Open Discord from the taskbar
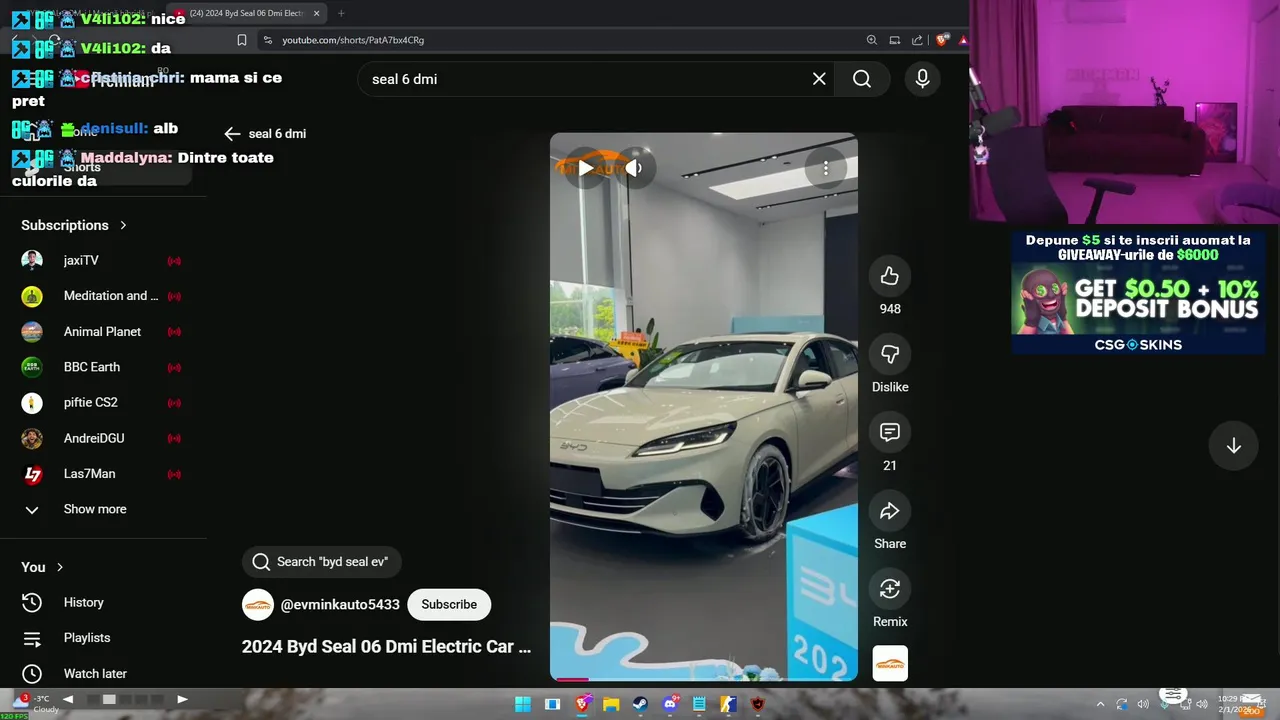This screenshot has width=1280, height=720. [670, 704]
